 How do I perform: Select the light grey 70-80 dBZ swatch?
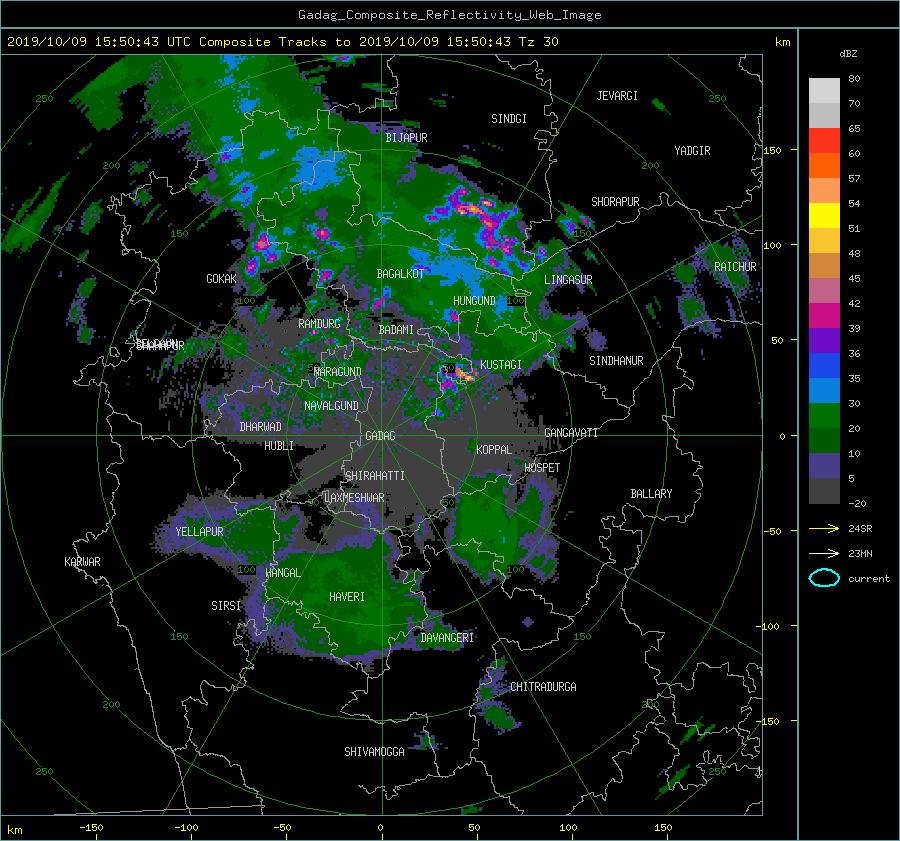click(x=824, y=91)
